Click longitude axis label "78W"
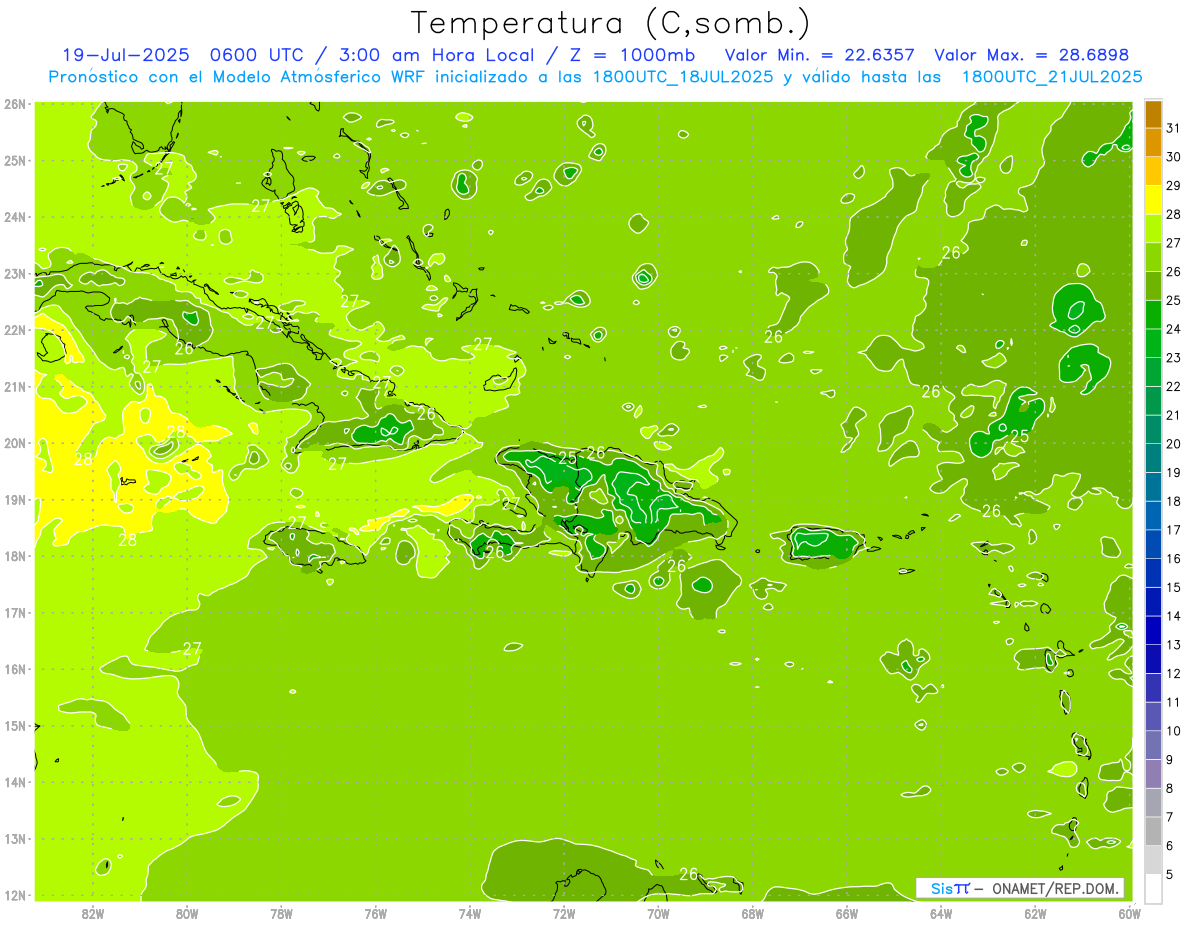The image size is (1200, 927). click(x=281, y=913)
